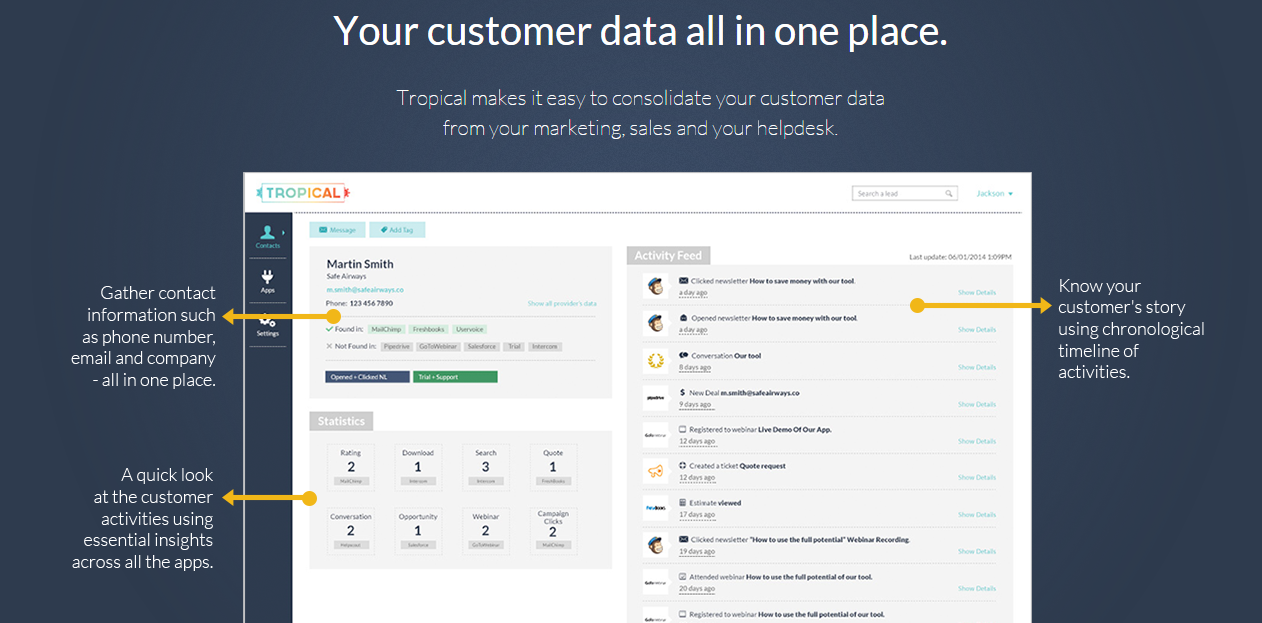Click the megaphone icon for ticket entry
The height and width of the screenshot is (623, 1262).
point(655,471)
